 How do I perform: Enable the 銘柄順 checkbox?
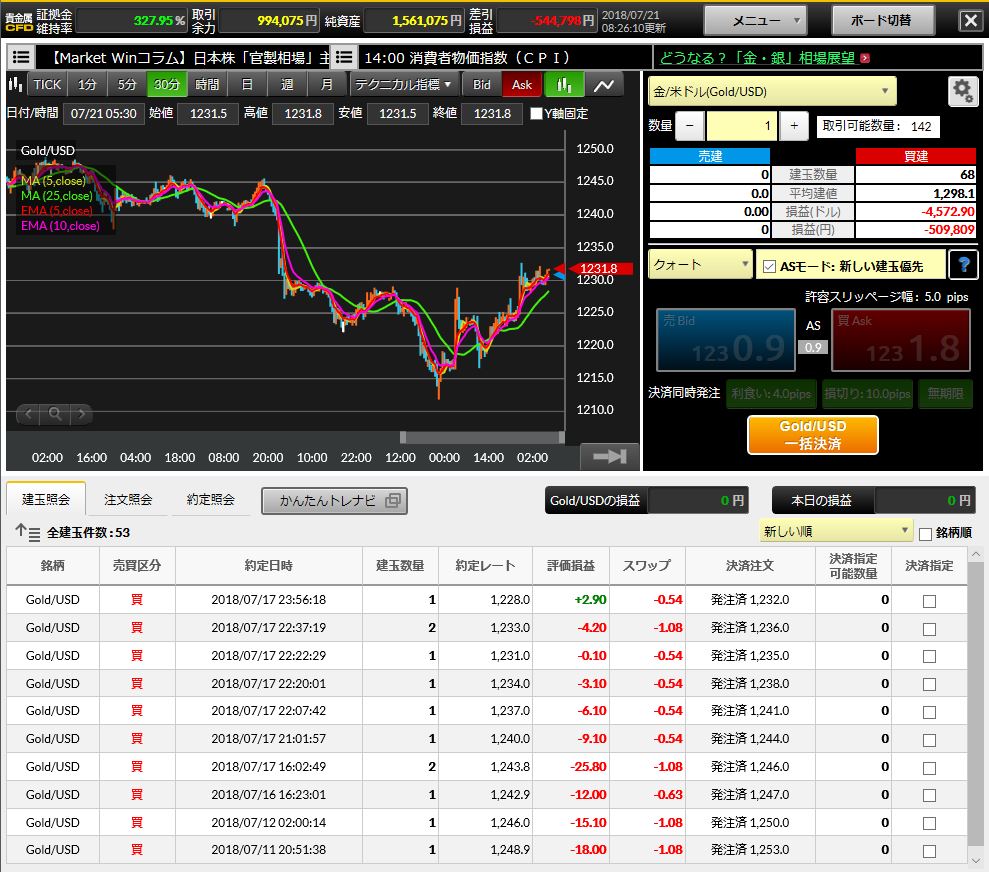click(x=925, y=534)
